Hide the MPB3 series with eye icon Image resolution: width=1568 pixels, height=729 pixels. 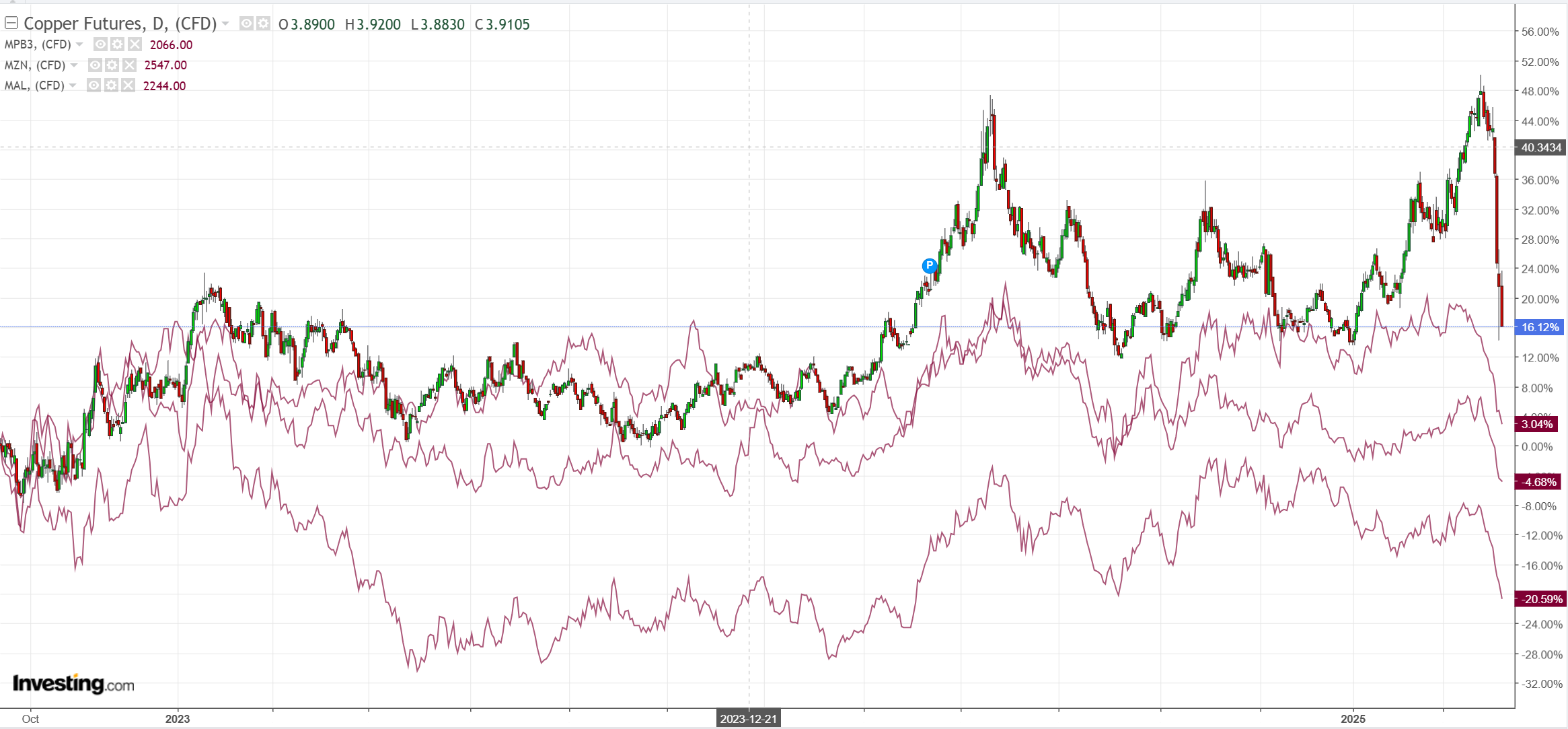101,44
